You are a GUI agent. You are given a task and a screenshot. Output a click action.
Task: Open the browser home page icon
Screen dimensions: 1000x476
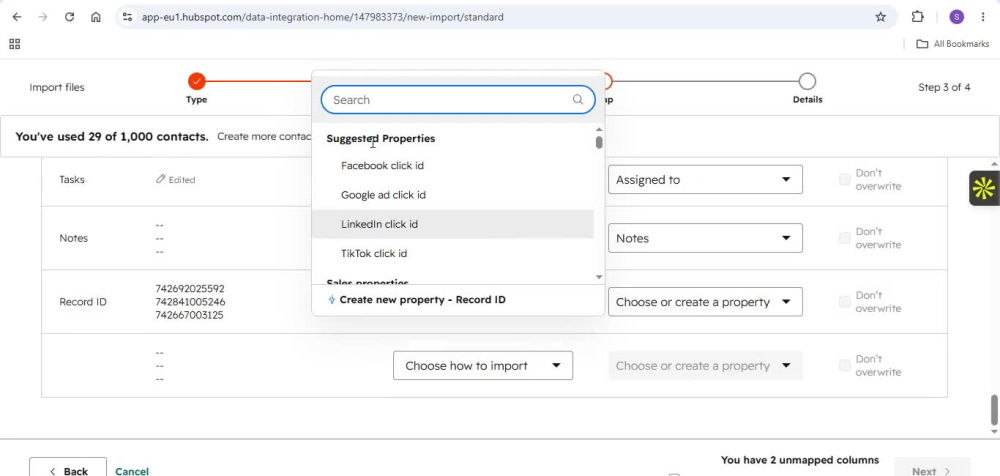click(x=96, y=17)
